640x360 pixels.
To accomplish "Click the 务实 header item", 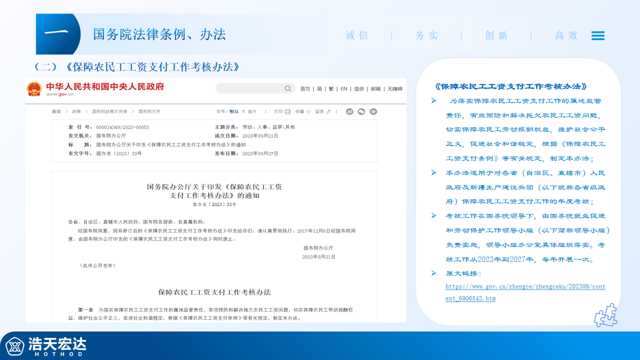I will [427, 36].
